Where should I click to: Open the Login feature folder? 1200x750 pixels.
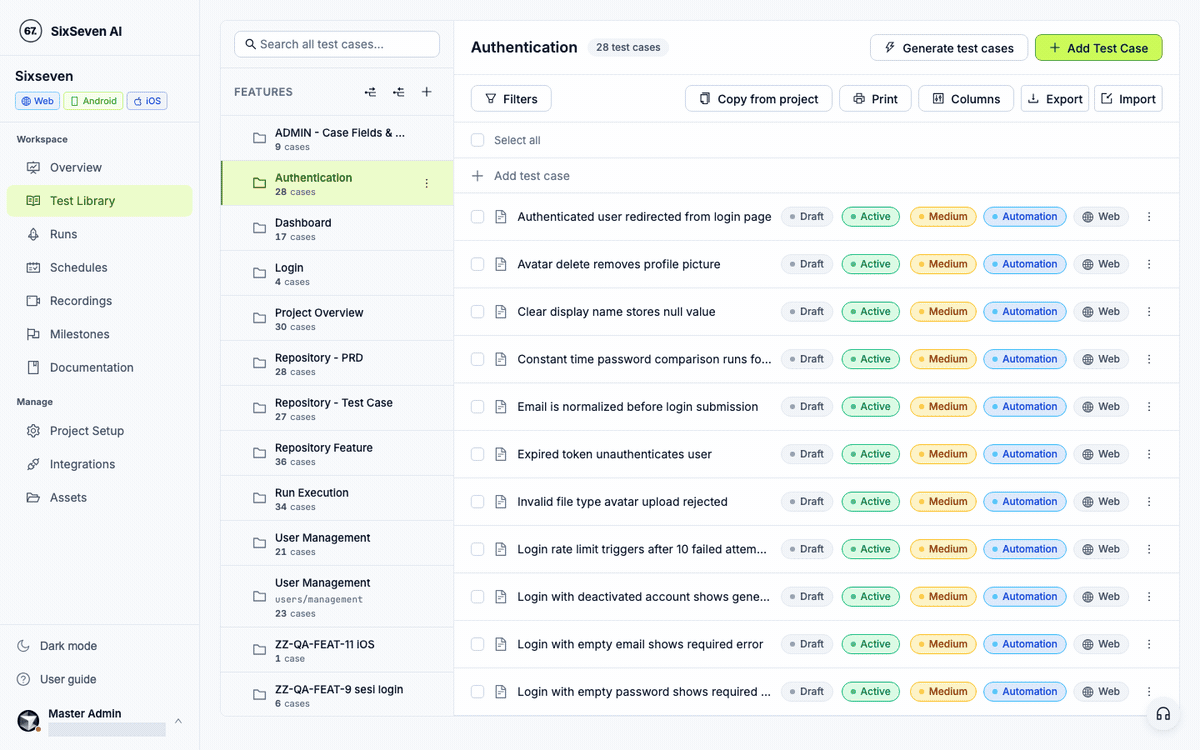click(337, 273)
